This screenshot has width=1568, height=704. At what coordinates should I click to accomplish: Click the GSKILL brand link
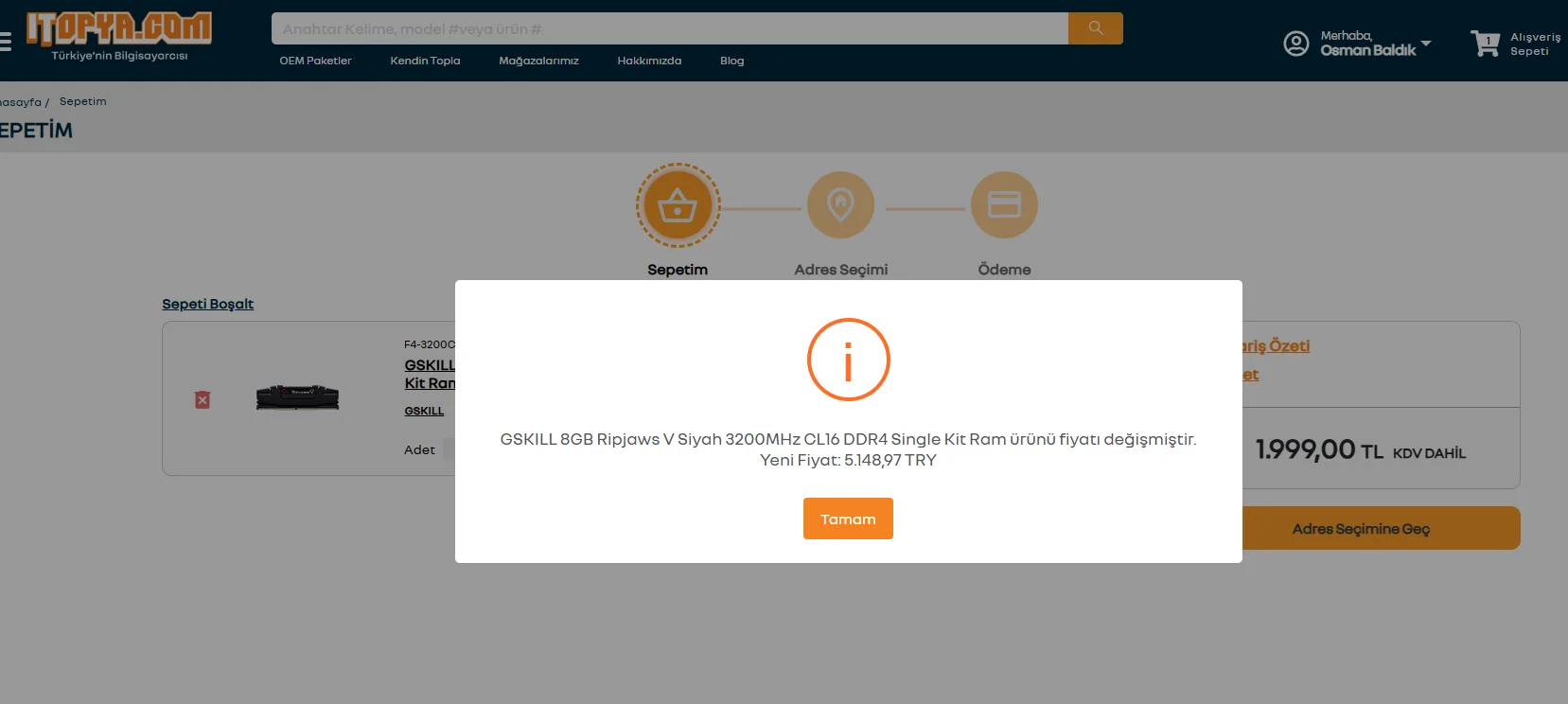point(424,411)
